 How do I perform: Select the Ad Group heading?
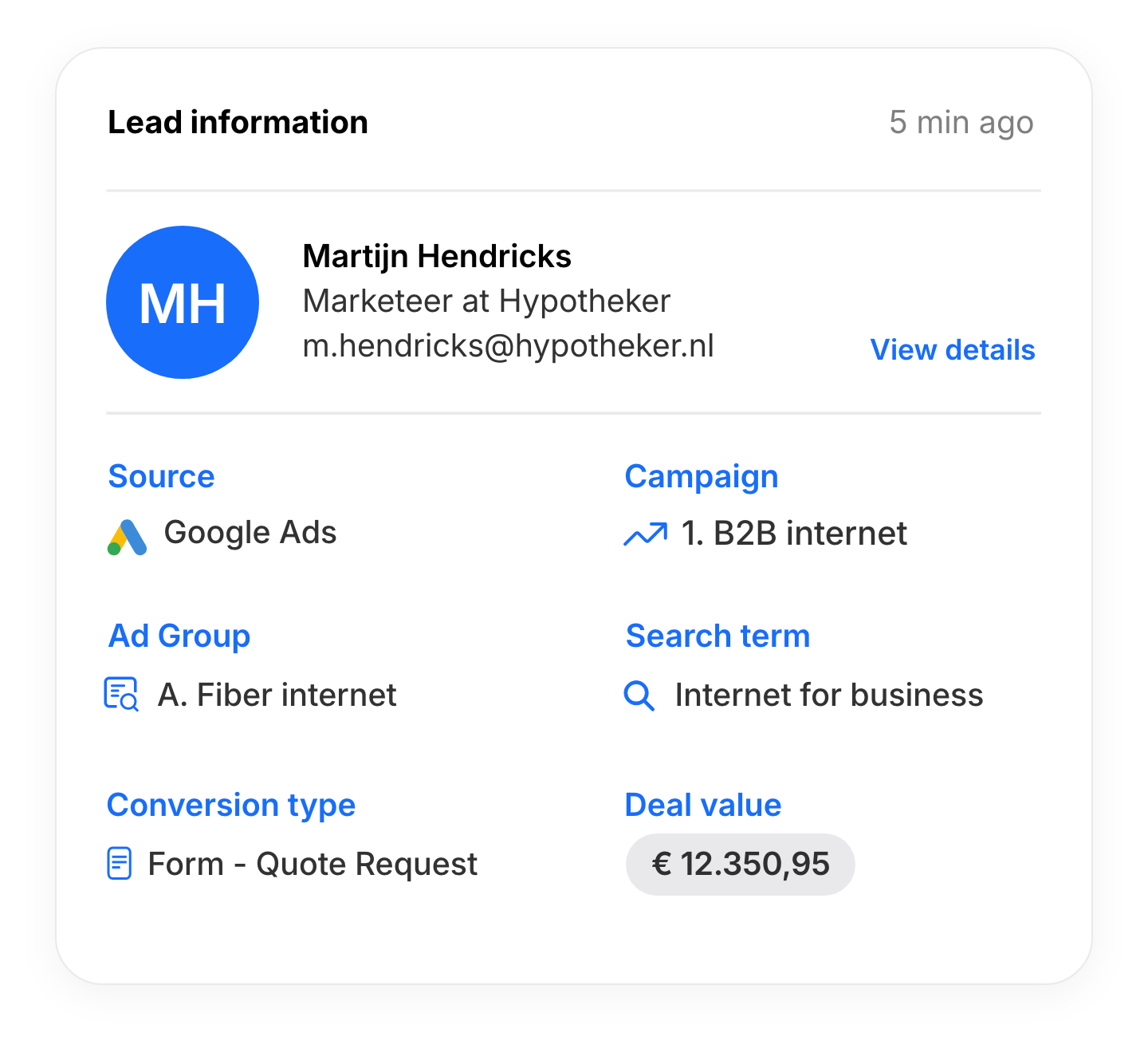tap(179, 636)
